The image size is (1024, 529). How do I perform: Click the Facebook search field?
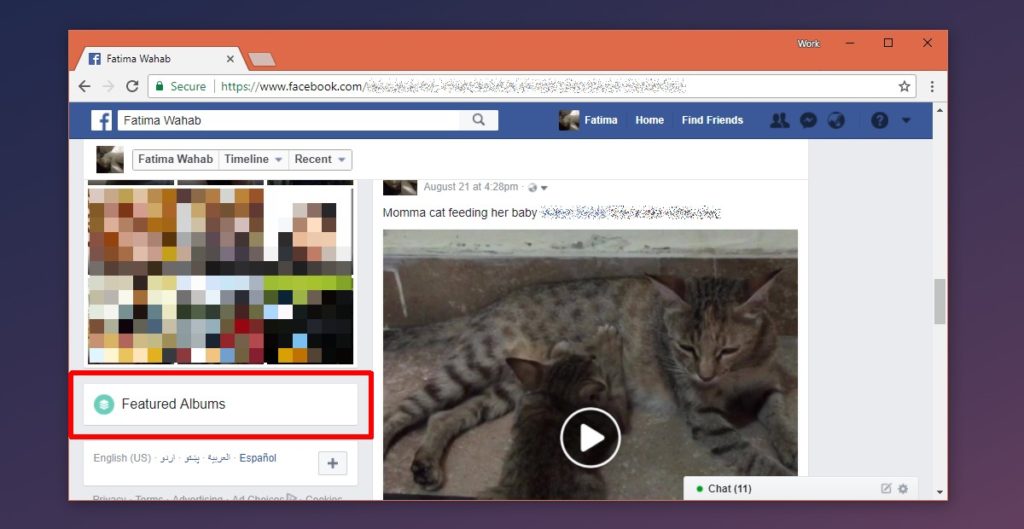coord(289,120)
